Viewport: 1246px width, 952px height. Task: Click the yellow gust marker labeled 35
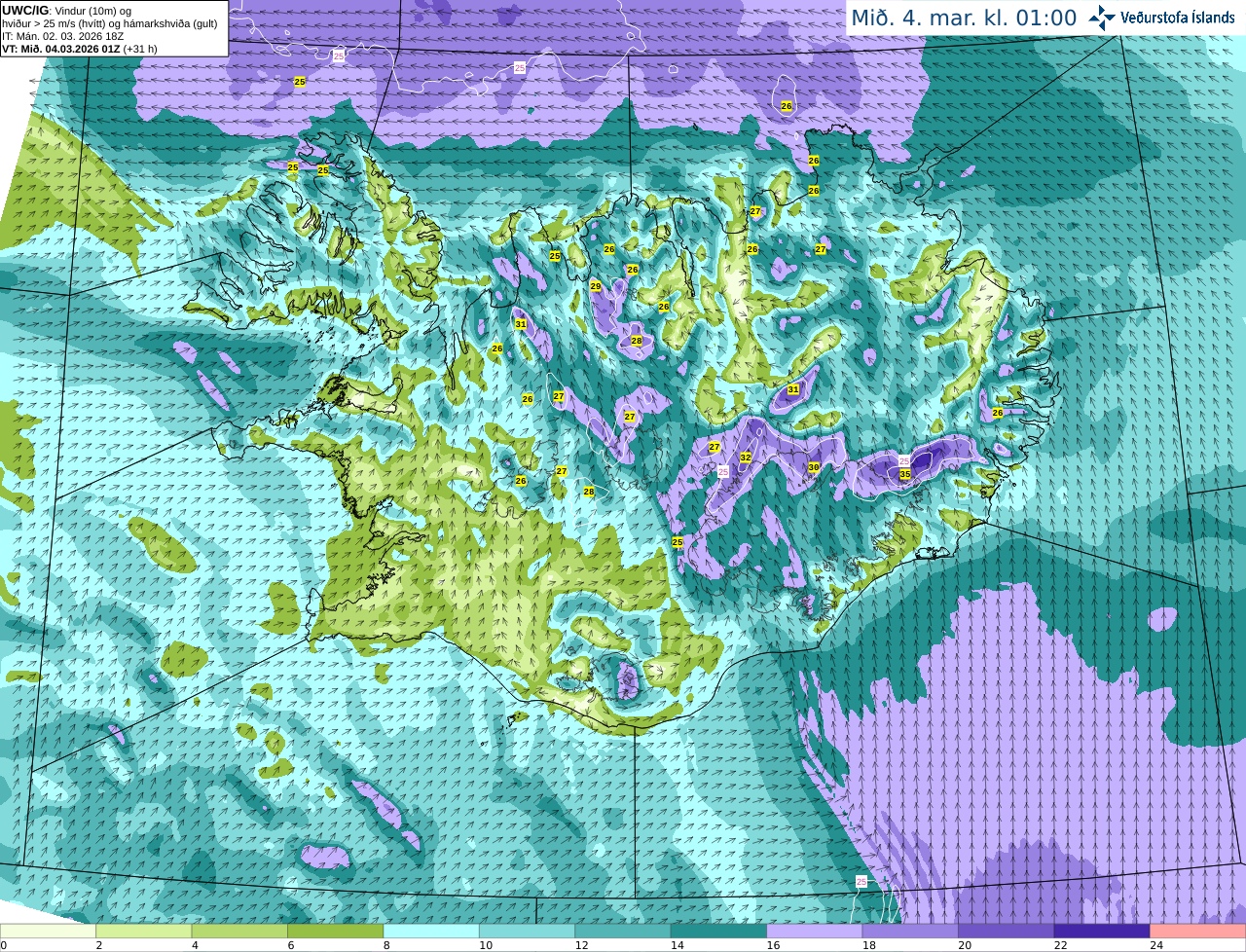tap(905, 474)
